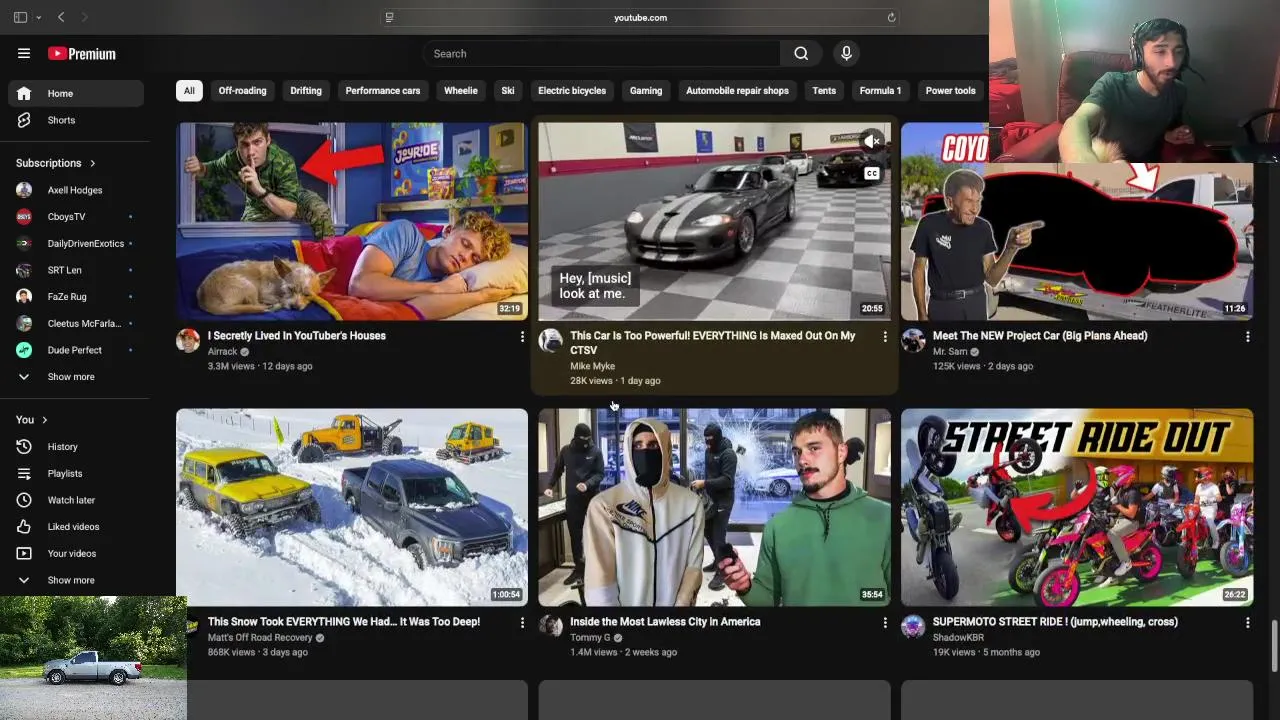Show more under the You section
The height and width of the screenshot is (720, 1280).
(76, 580)
